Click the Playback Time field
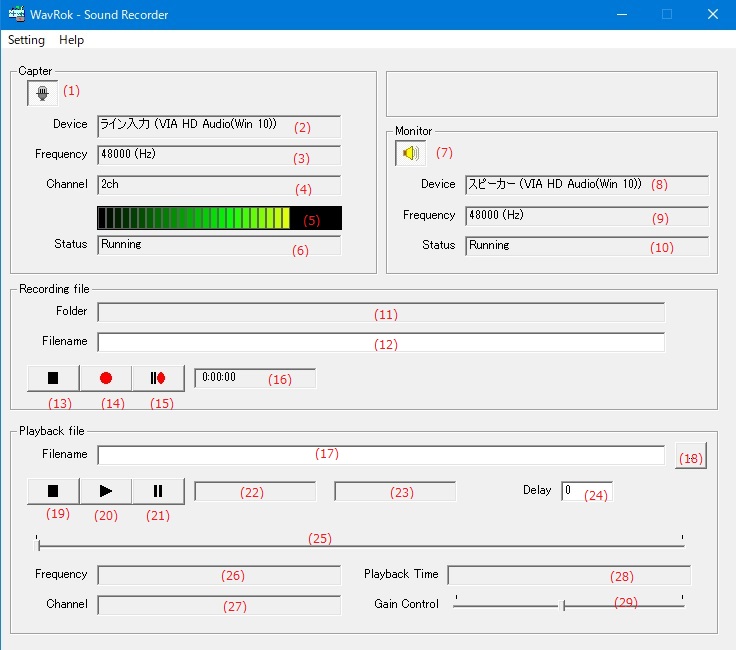The height and width of the screenshot is (650, 736). (569, 575)
